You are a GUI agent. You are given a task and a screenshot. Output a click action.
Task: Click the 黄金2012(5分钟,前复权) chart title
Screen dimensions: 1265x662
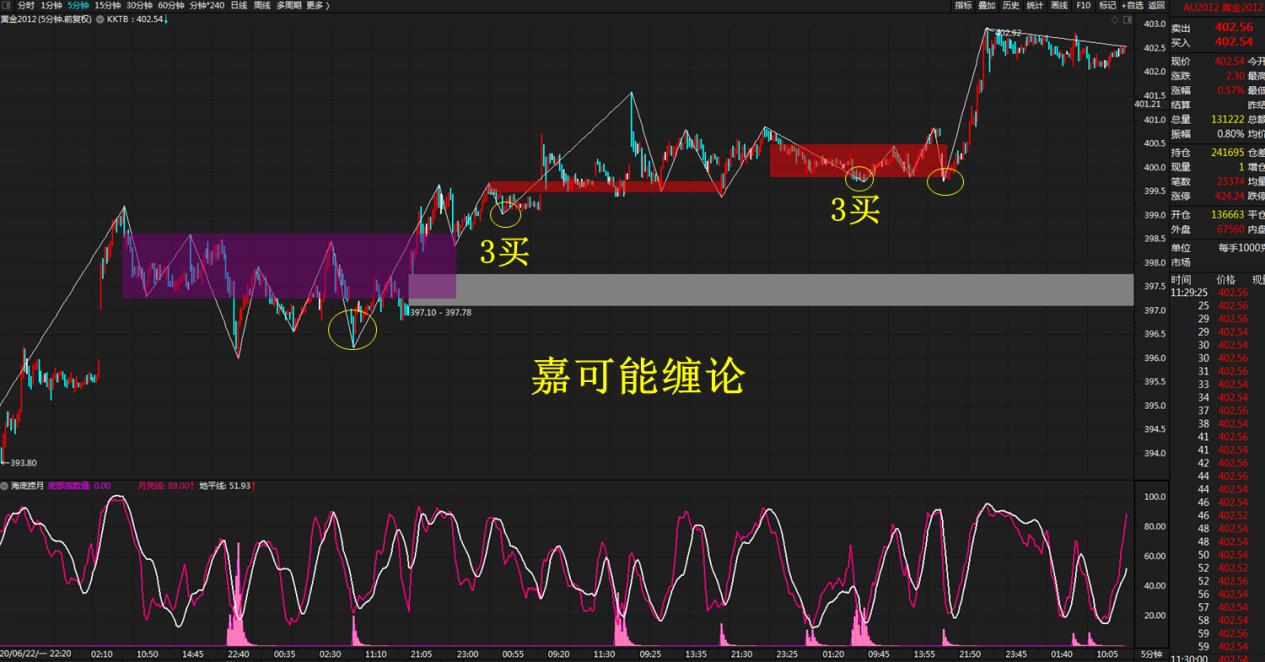47,19
